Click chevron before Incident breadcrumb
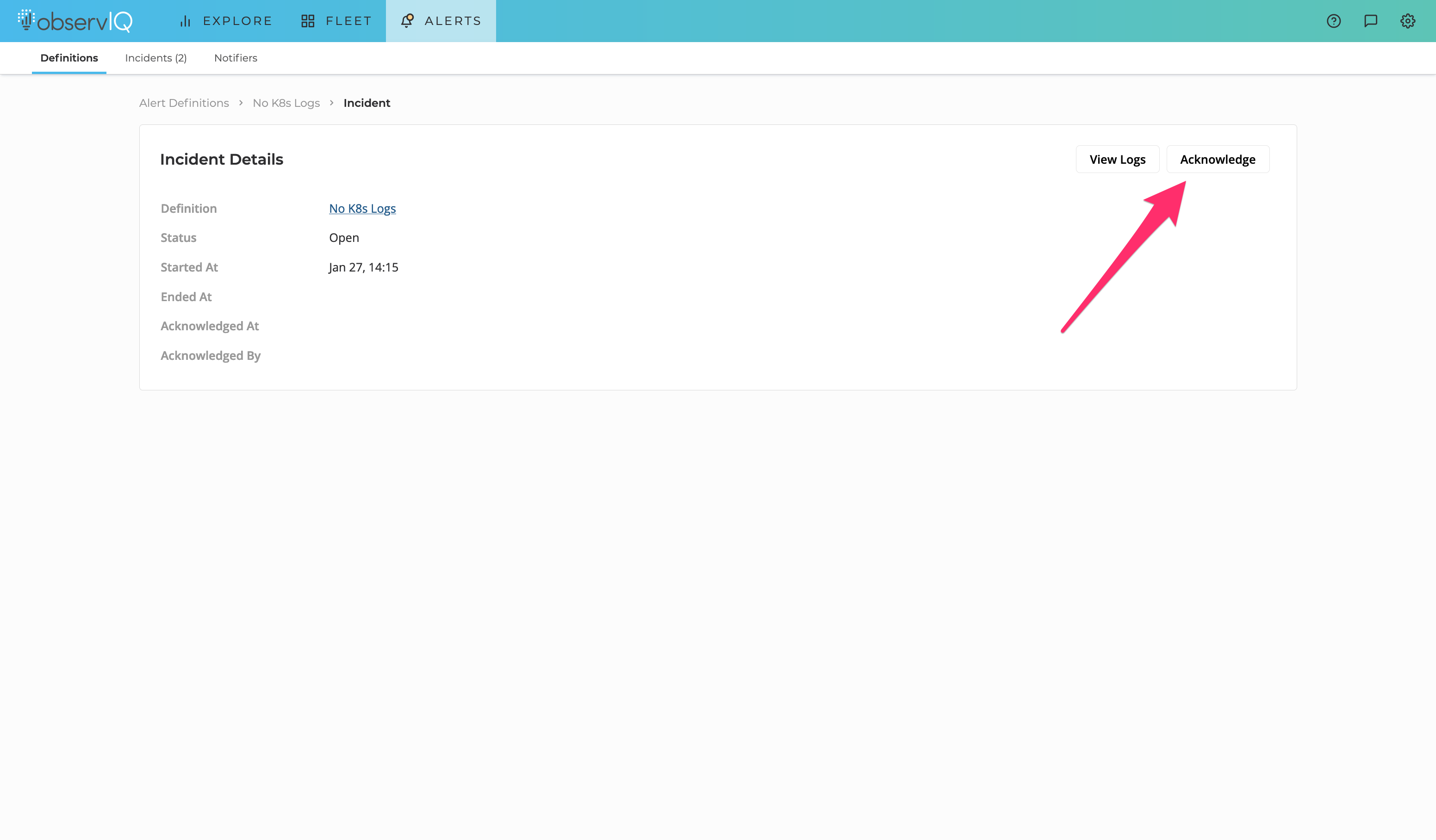The height and width of the screenshot is (840, 1436). pyautogui.click(x=332, y=103)
